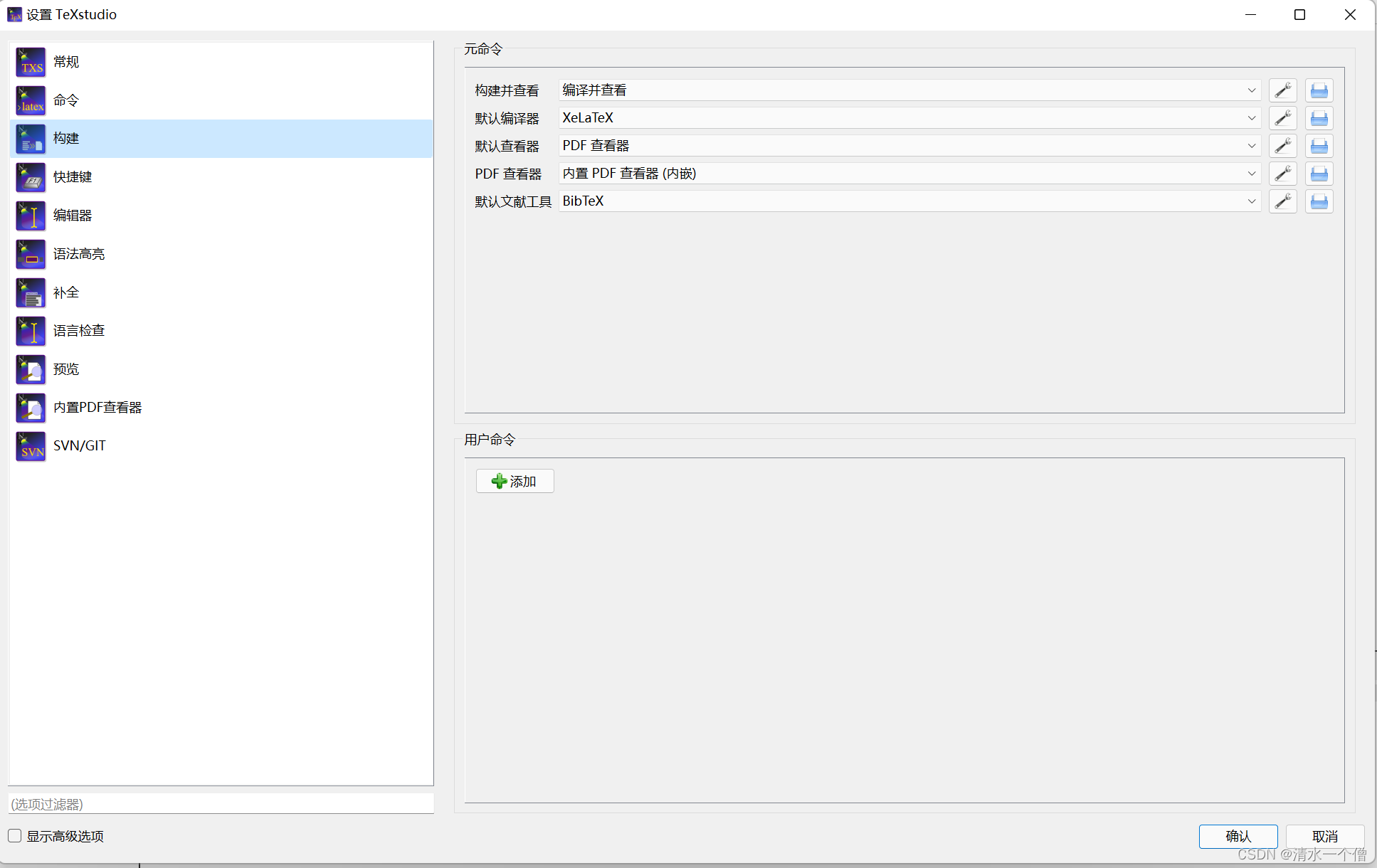The height and width of the screenshot is (868, 1377).
Task: Switch to 命令 settings page
Action: click(65, 100)
